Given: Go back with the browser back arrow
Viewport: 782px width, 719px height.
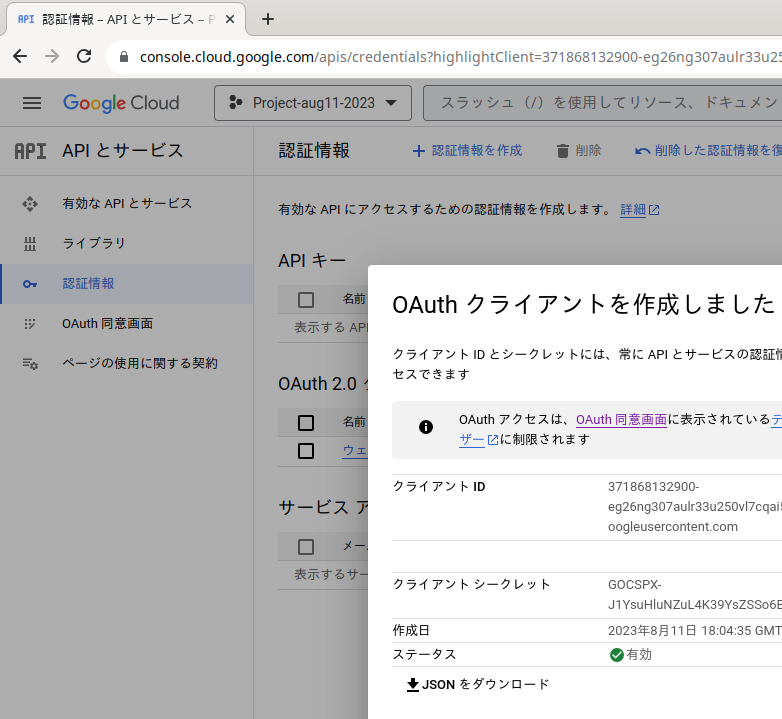Looking at the screenshot, I should (x=20, y=56).
